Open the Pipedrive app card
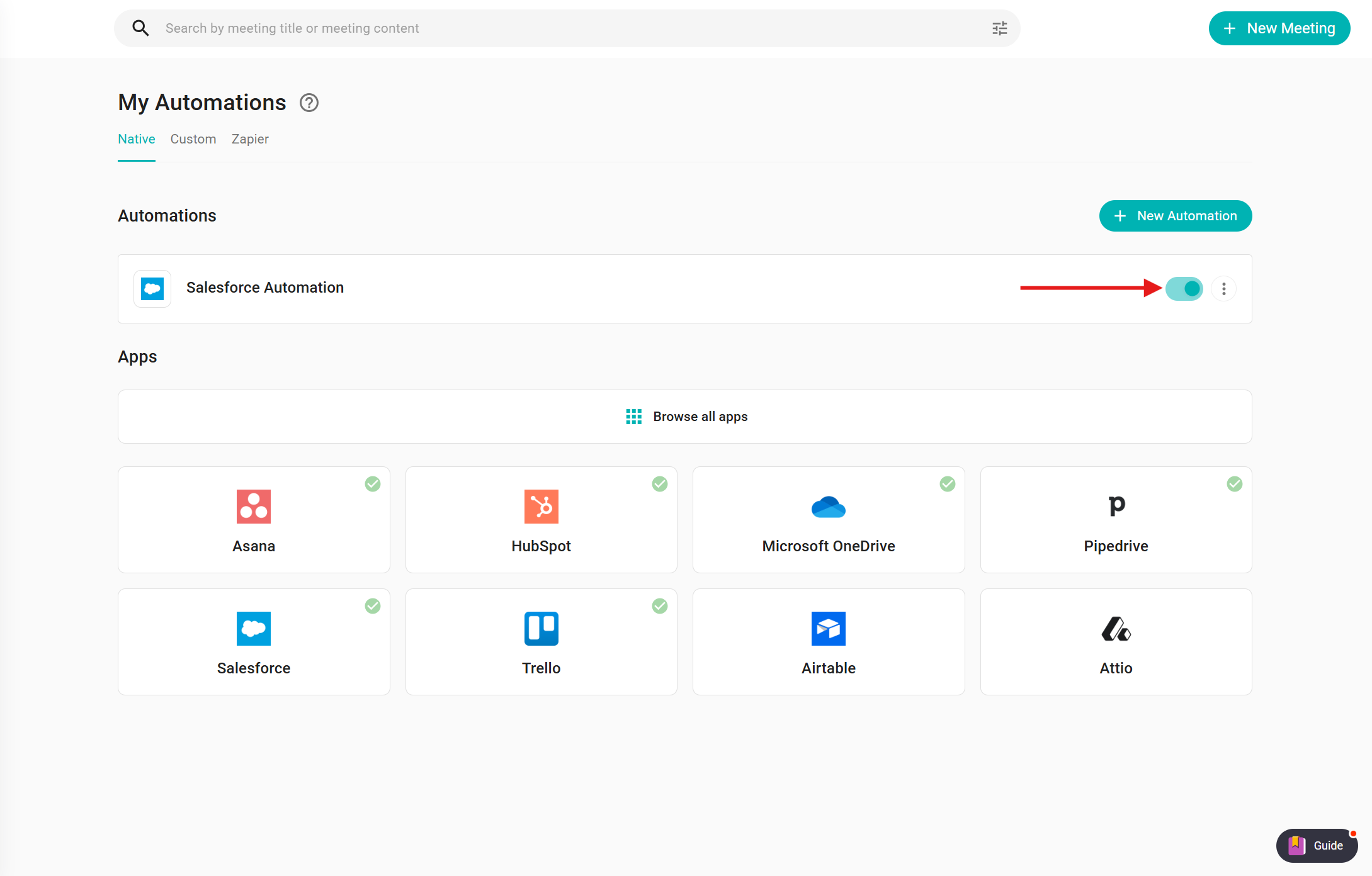1372x876 pixels. 1116,520
